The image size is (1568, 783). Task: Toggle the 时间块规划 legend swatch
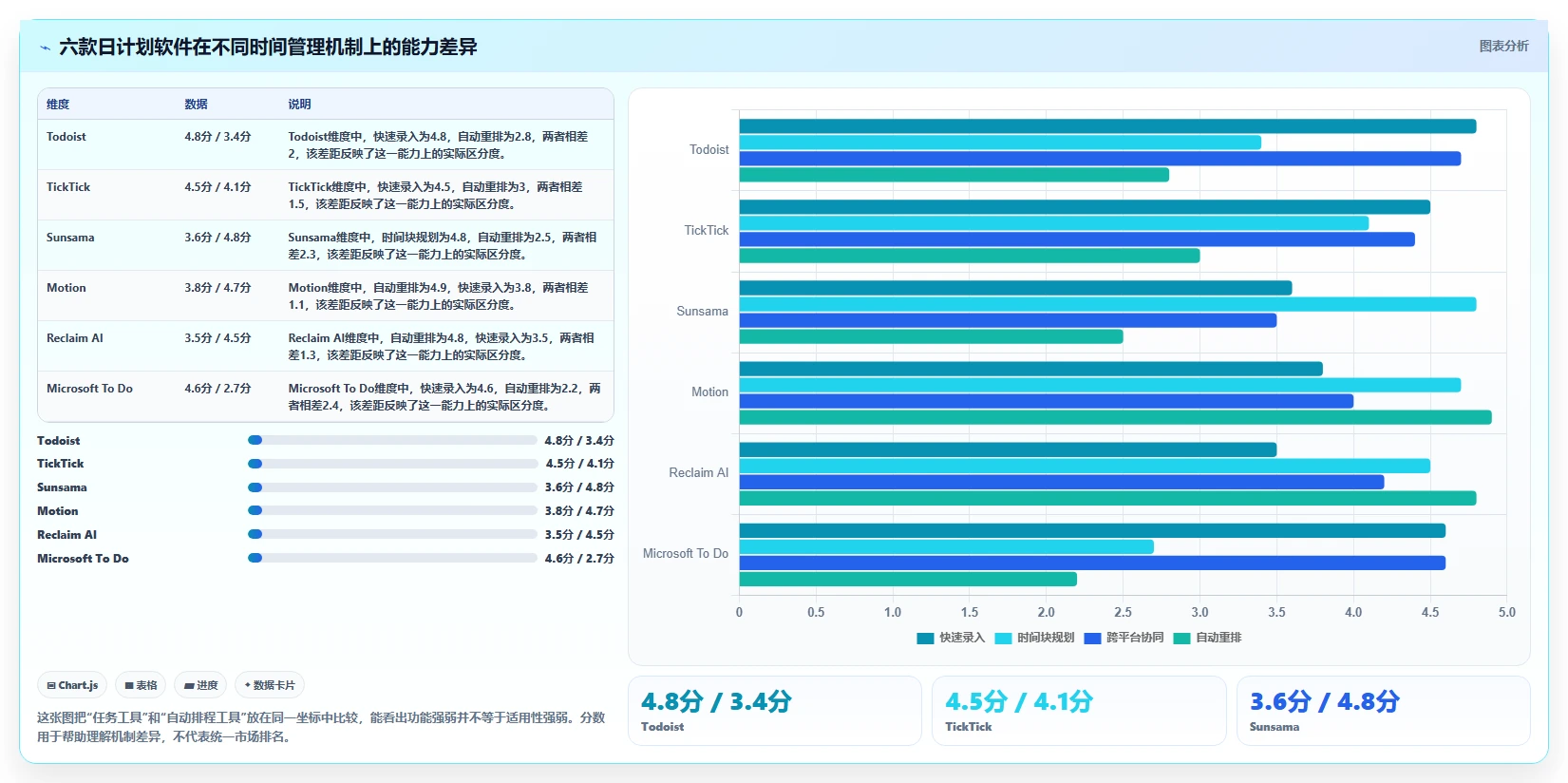tap(1003, 639)
